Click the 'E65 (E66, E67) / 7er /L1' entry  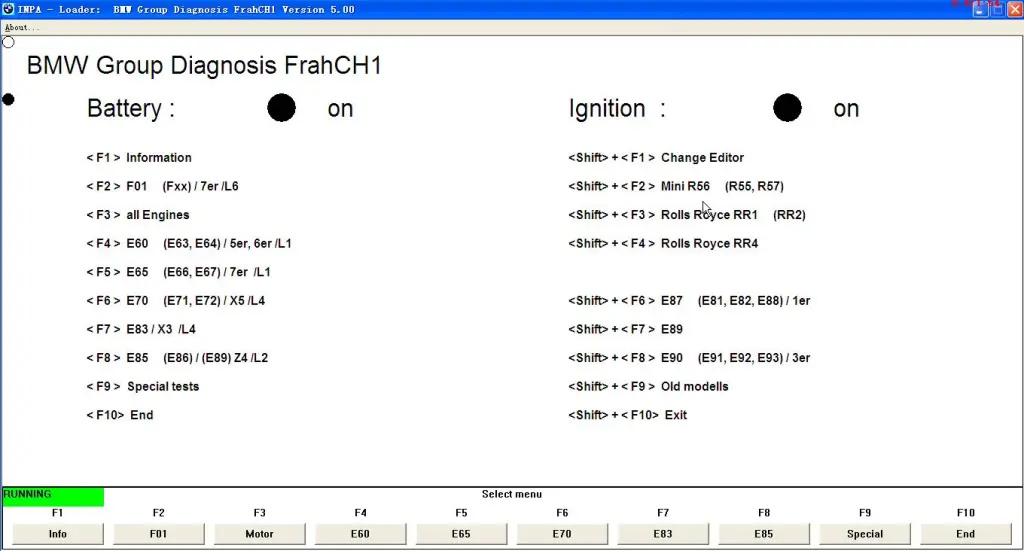pyautogui.click(x=178, y=272)
